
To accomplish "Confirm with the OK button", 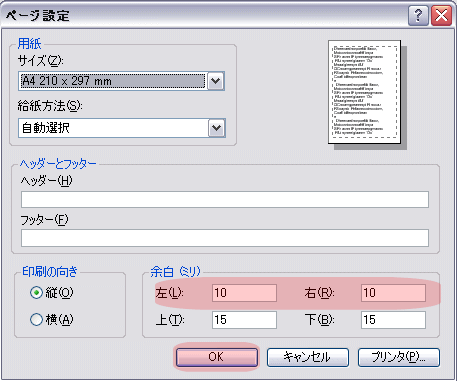I will [217, 357].
